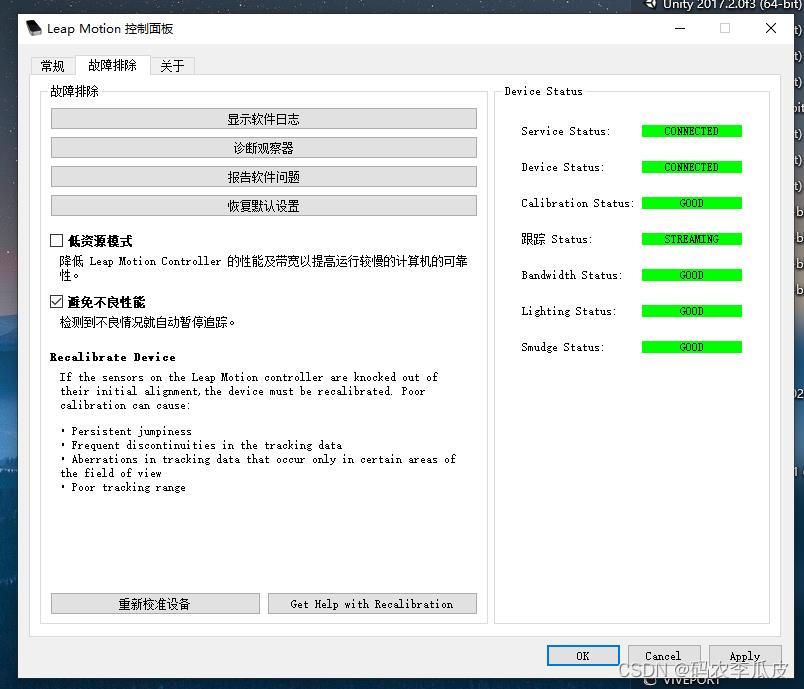Minimize the Leap Motion control panel window
This screenshot has width=804, height=689.
(x=680, y=28)
